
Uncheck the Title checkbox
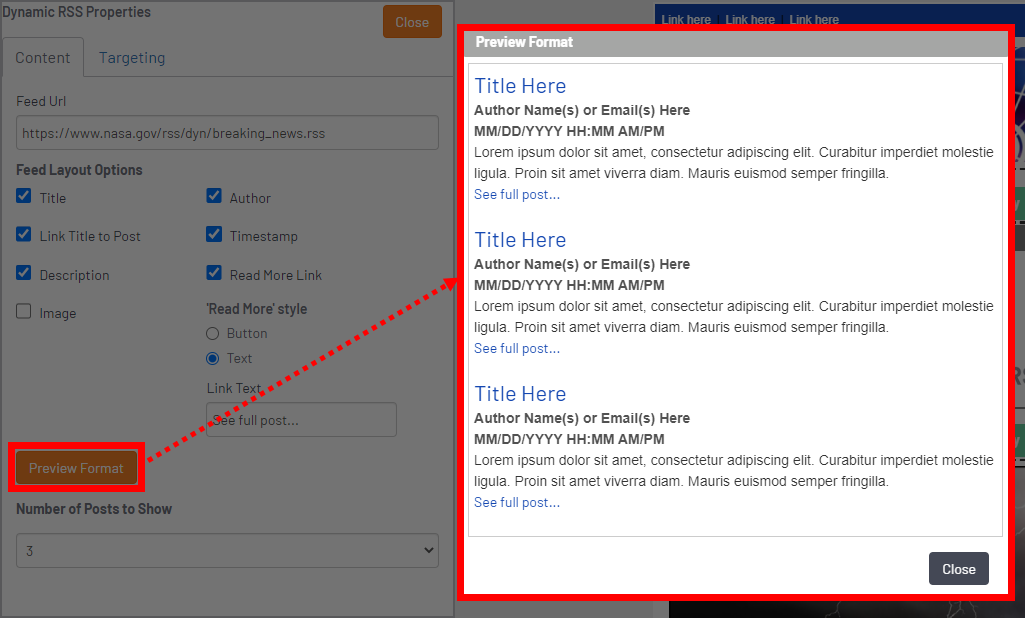24,197
